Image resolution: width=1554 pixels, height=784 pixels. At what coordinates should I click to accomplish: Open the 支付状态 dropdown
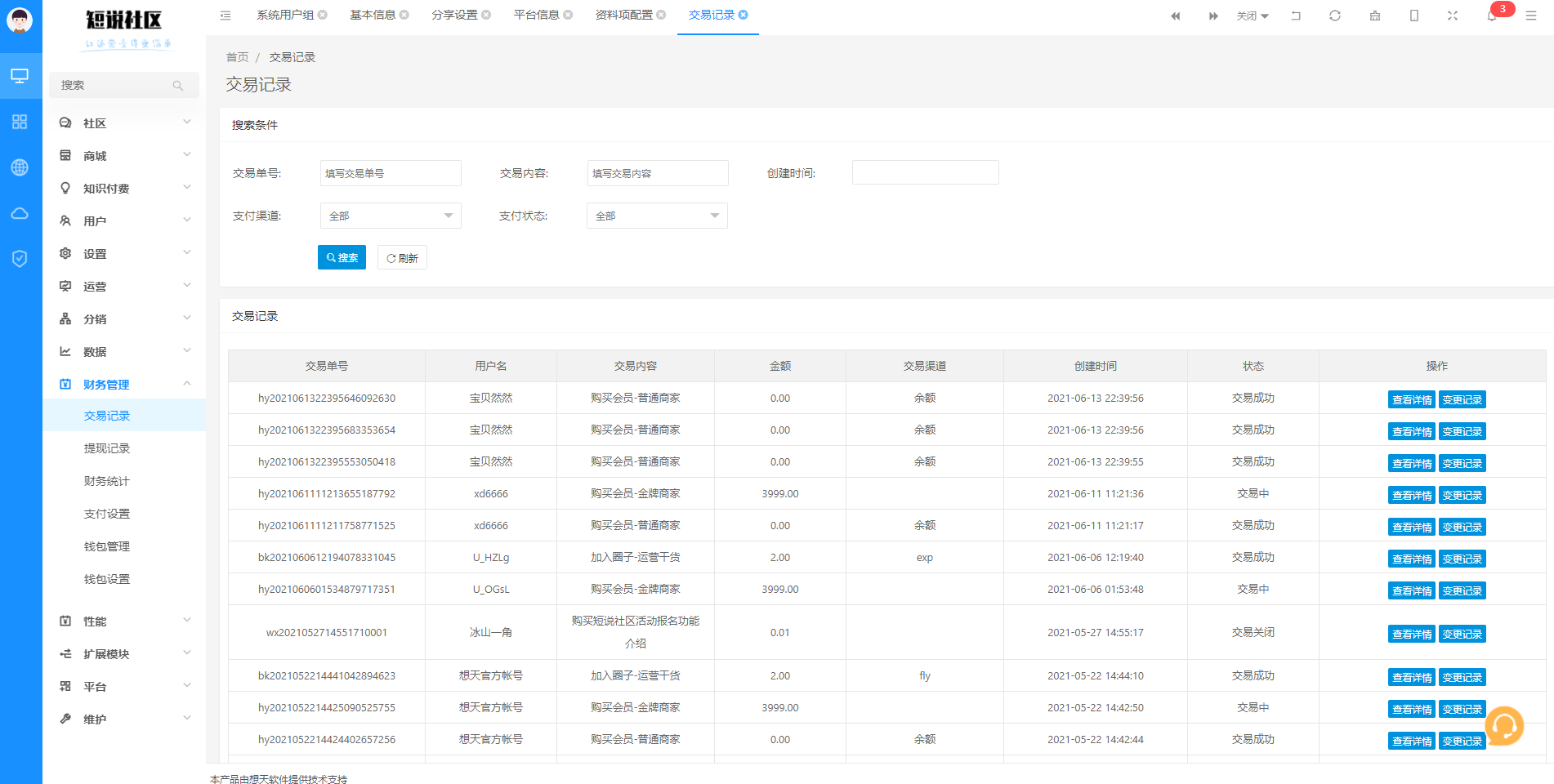(657, 216)
